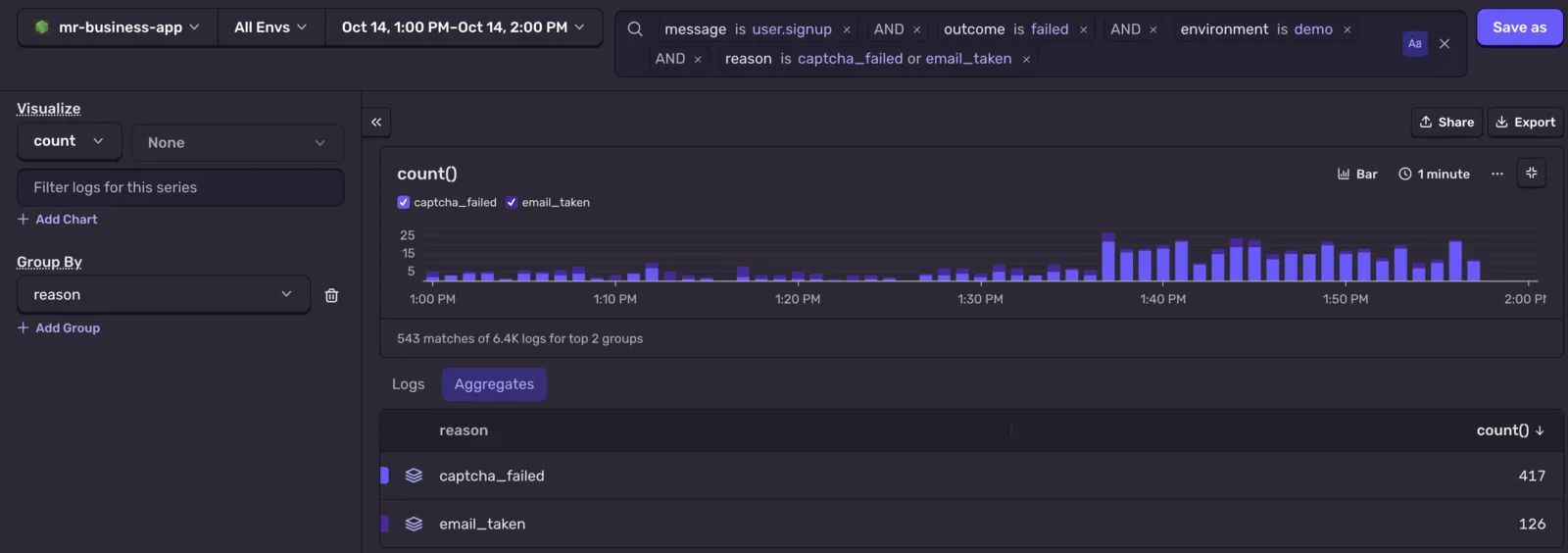Open chart options ellipsis menu
This screenshot has height=553, width=1568.
[x=1497, y=174]
